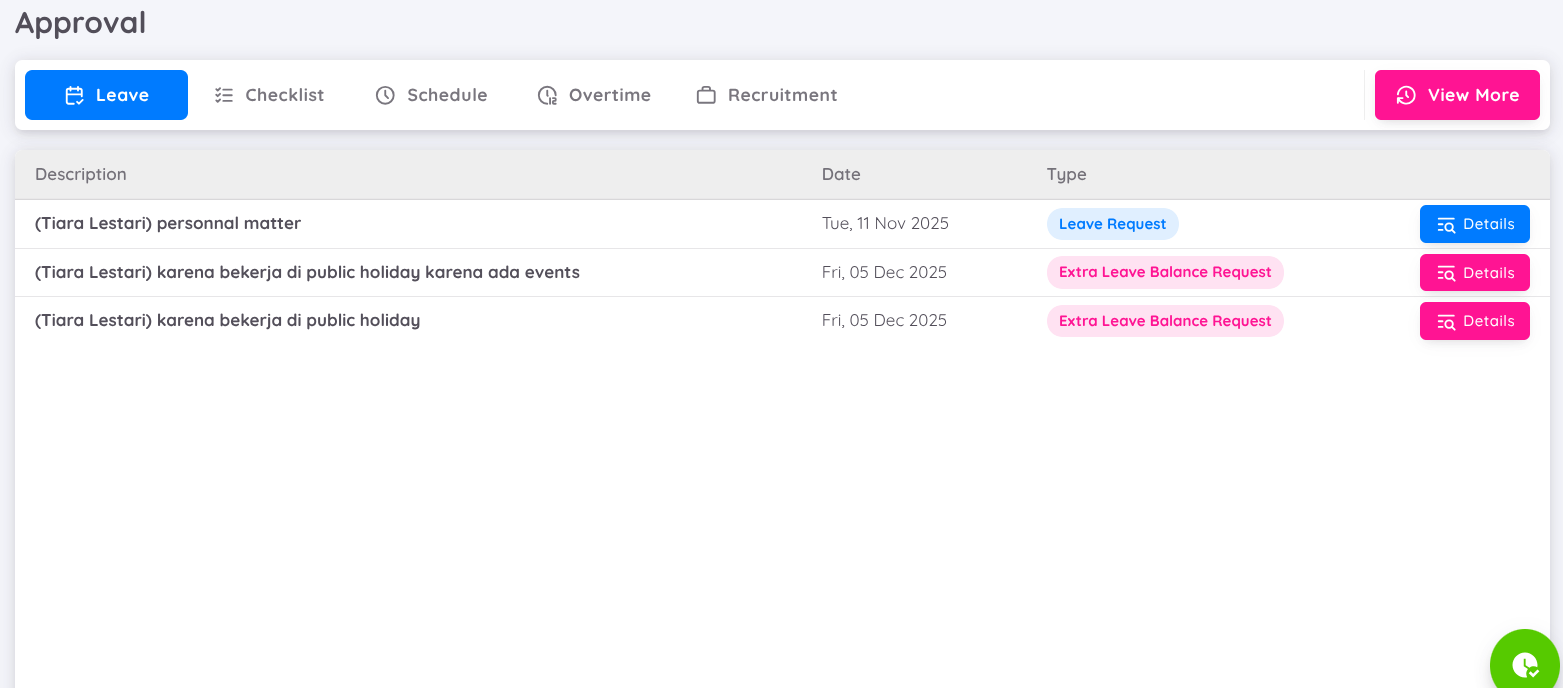Click the Leave Request type badge
The image size is (1563, 688).
click(1112, 224)
